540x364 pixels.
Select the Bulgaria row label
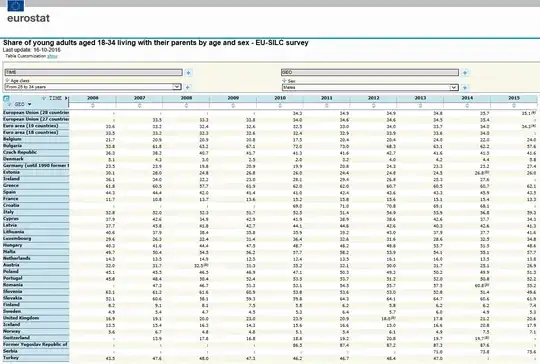(12, 146)
